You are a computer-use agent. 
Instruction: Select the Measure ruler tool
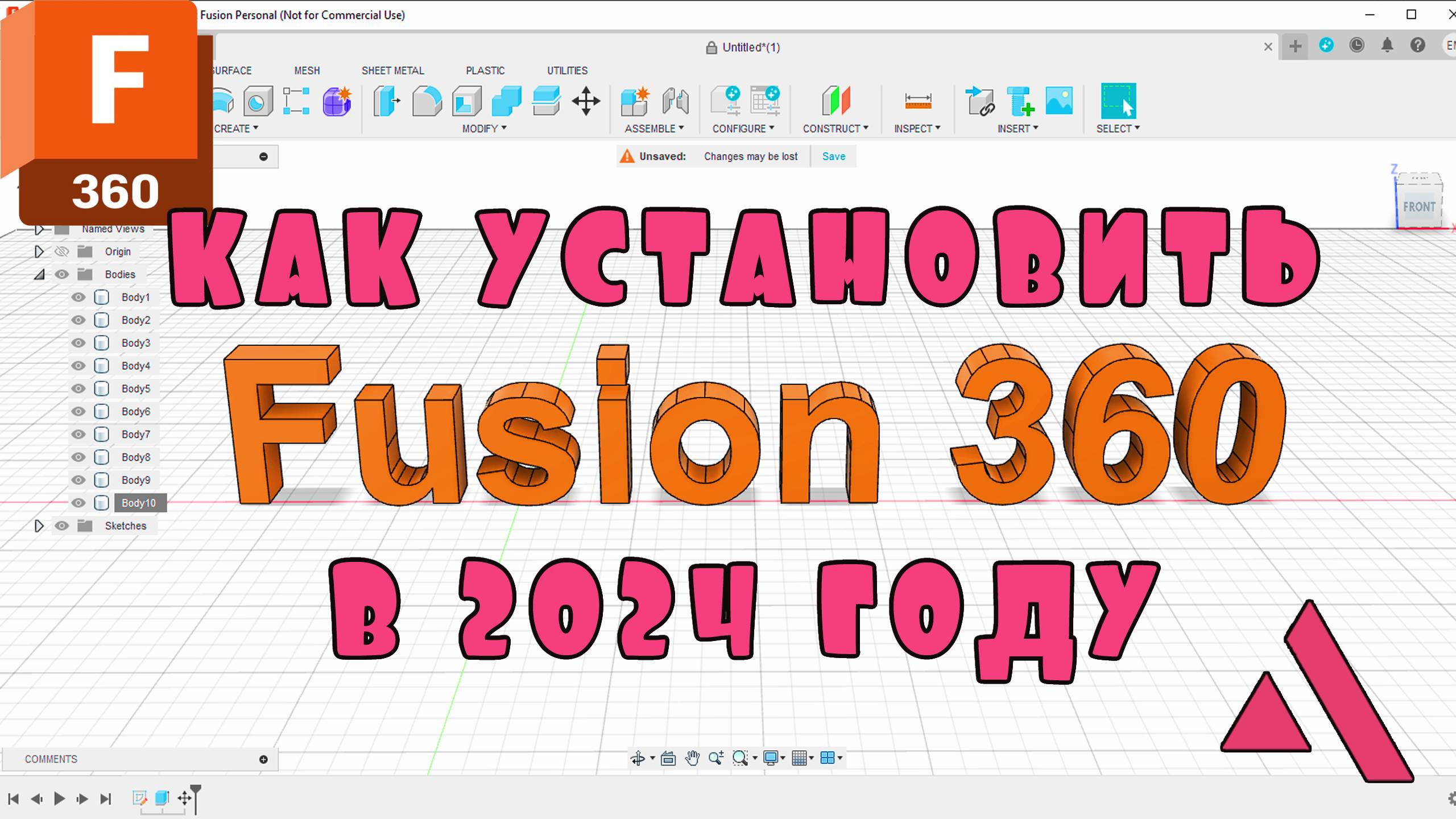(918, 102)
